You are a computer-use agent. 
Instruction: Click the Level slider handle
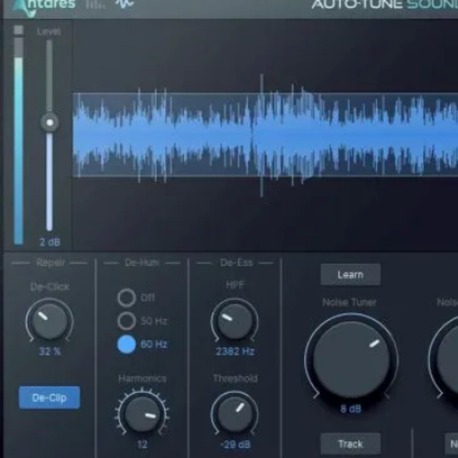(50, 123)
